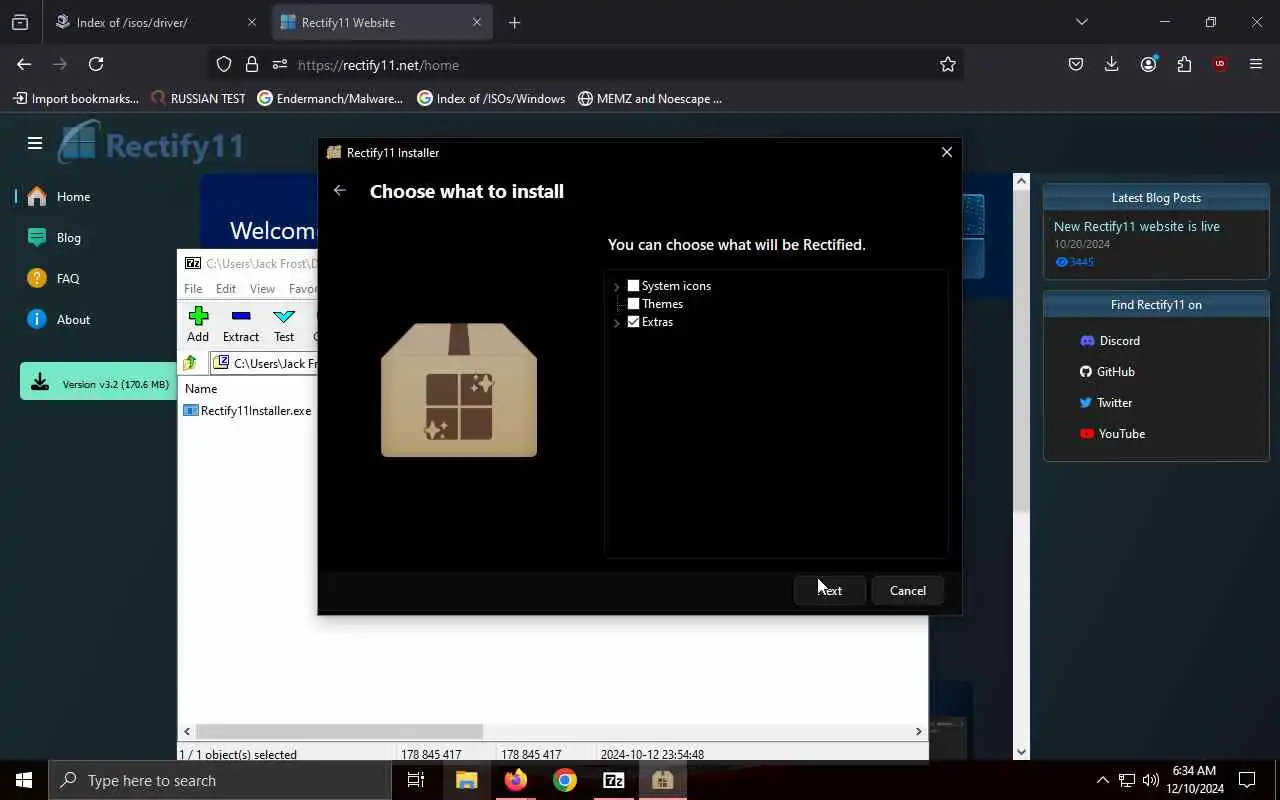
Task: Select Rectify11Installer.exe in 7-Zip list
Action: (x=247, y=411)
